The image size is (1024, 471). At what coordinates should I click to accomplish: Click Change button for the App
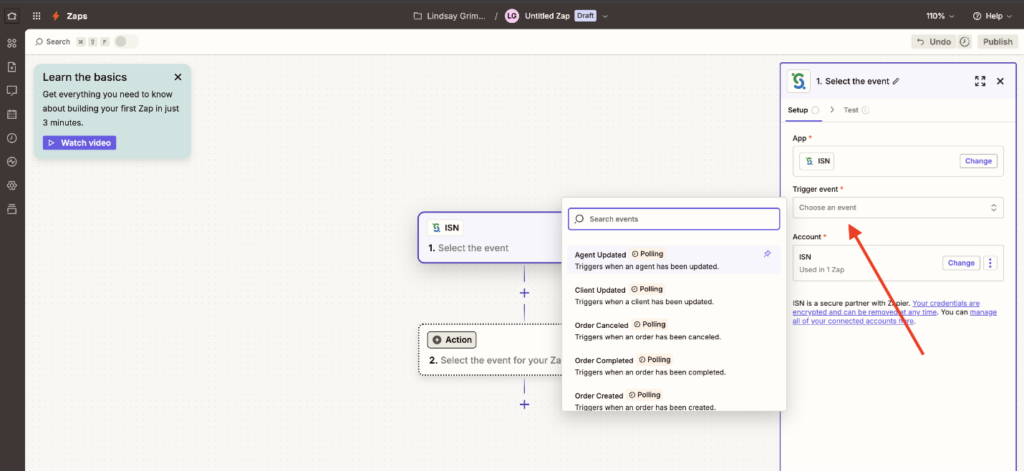(978, 161)
